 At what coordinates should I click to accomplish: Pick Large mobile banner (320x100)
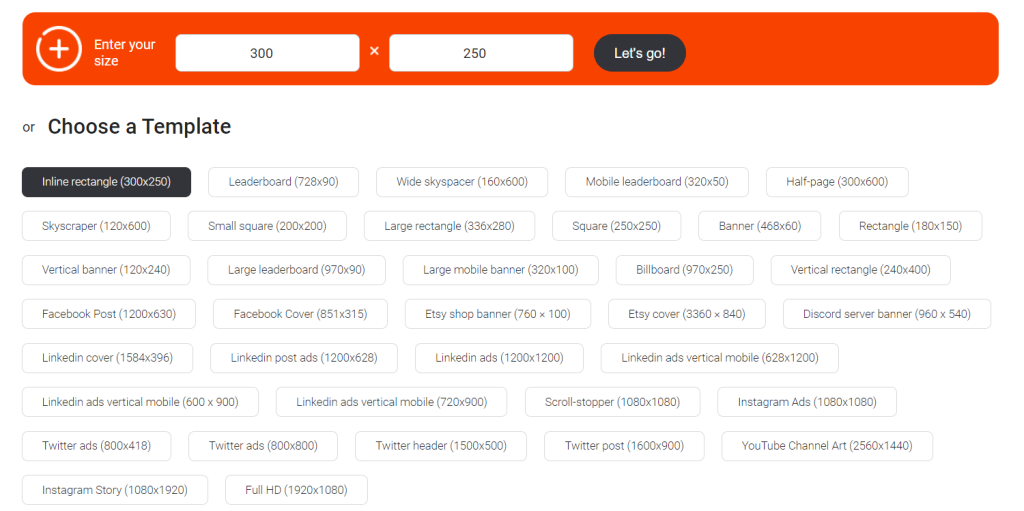pyautogui.click(x=501, y=270)
